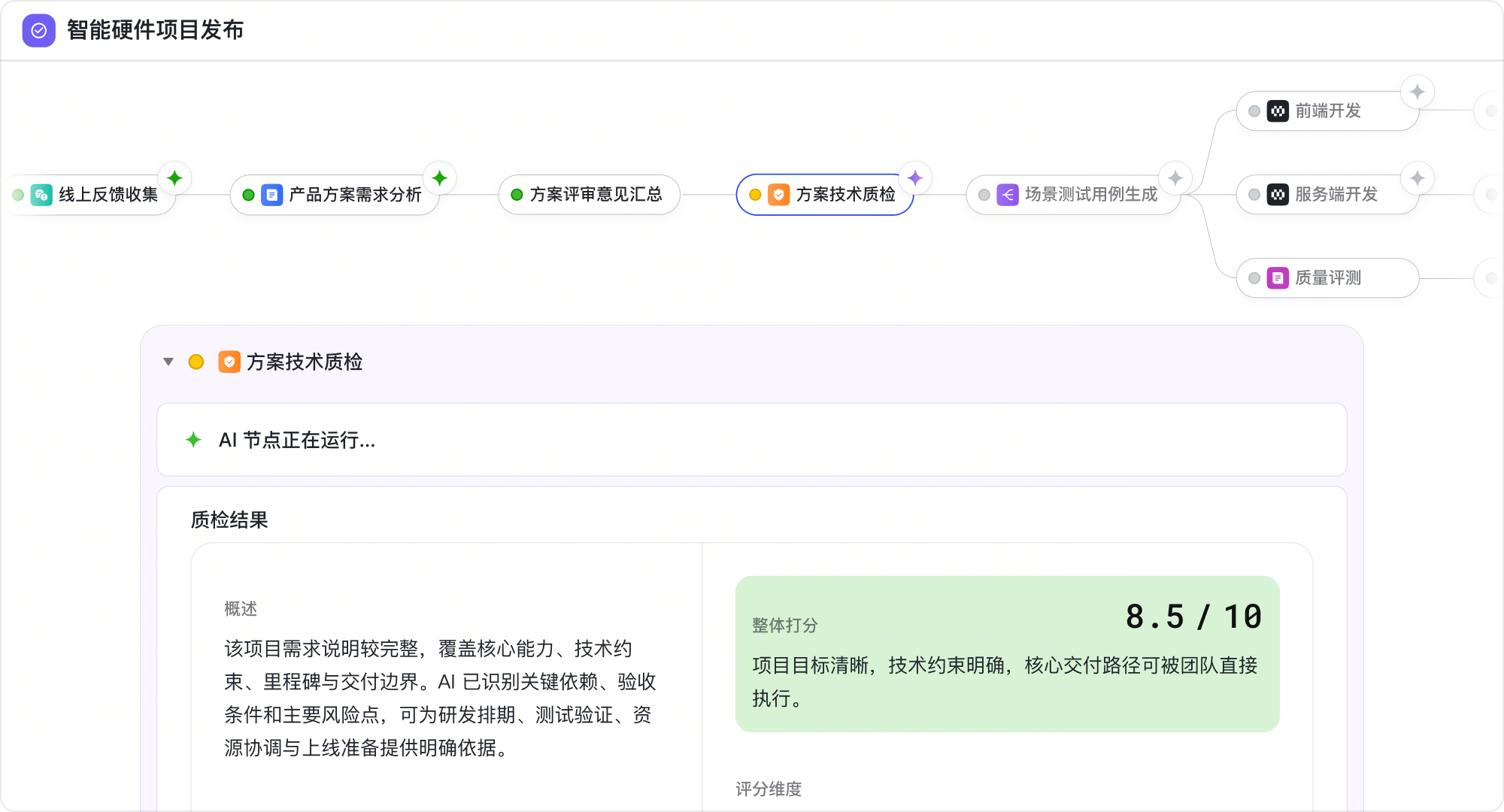Select the 前端开发 node

point(1327,111)
